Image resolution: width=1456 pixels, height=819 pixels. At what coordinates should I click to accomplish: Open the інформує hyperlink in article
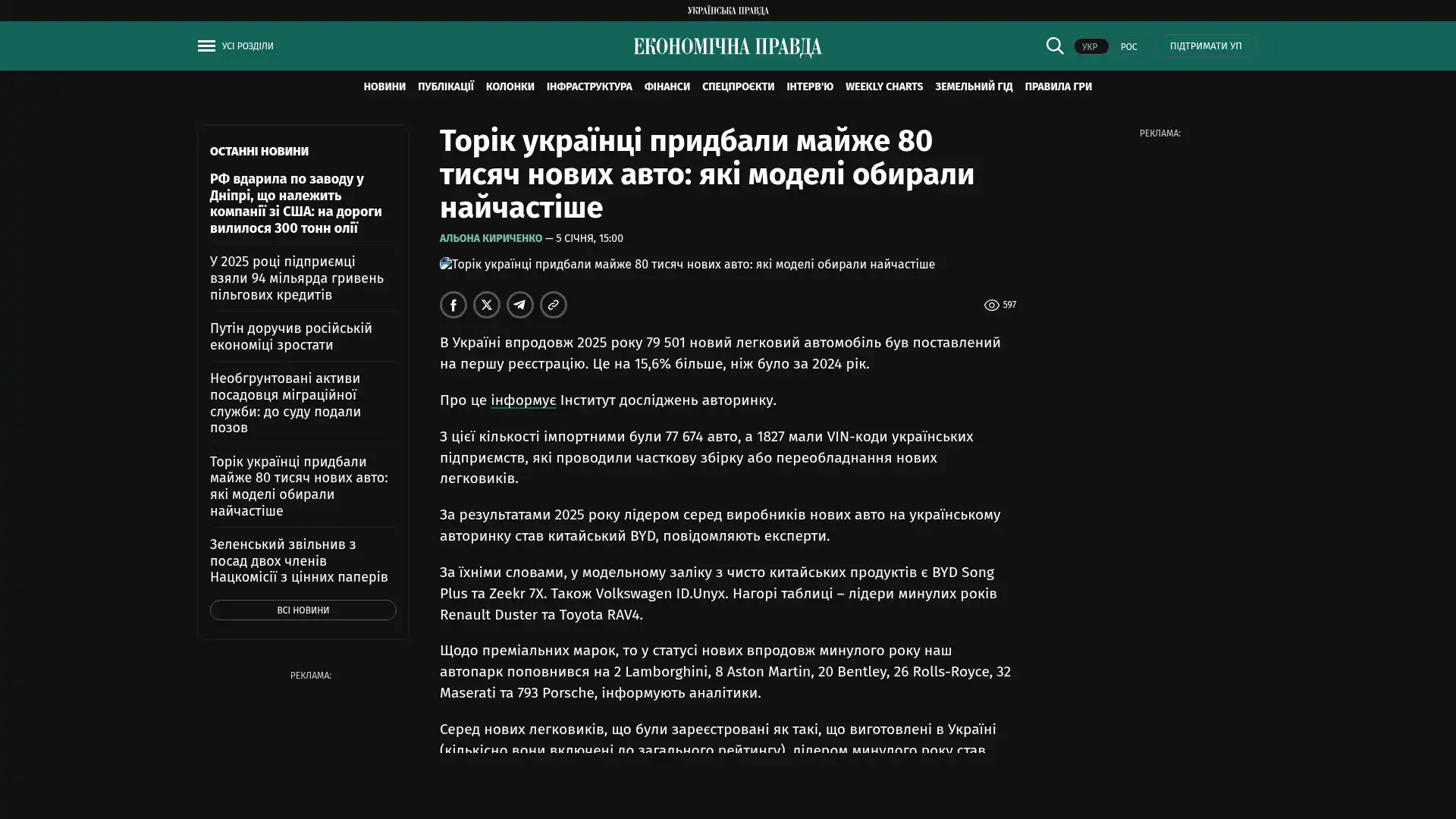tap(522, 400)
